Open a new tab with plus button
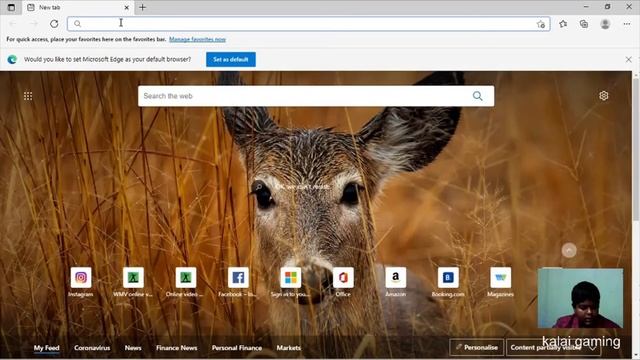This screenshot has width=640, height=360. 142,7
